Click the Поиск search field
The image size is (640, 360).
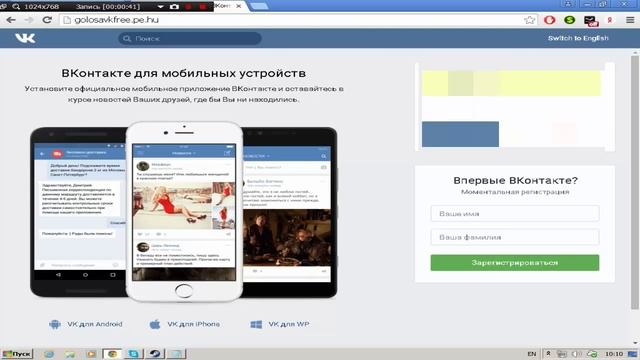pyautogui.click(x=190, y=38)
